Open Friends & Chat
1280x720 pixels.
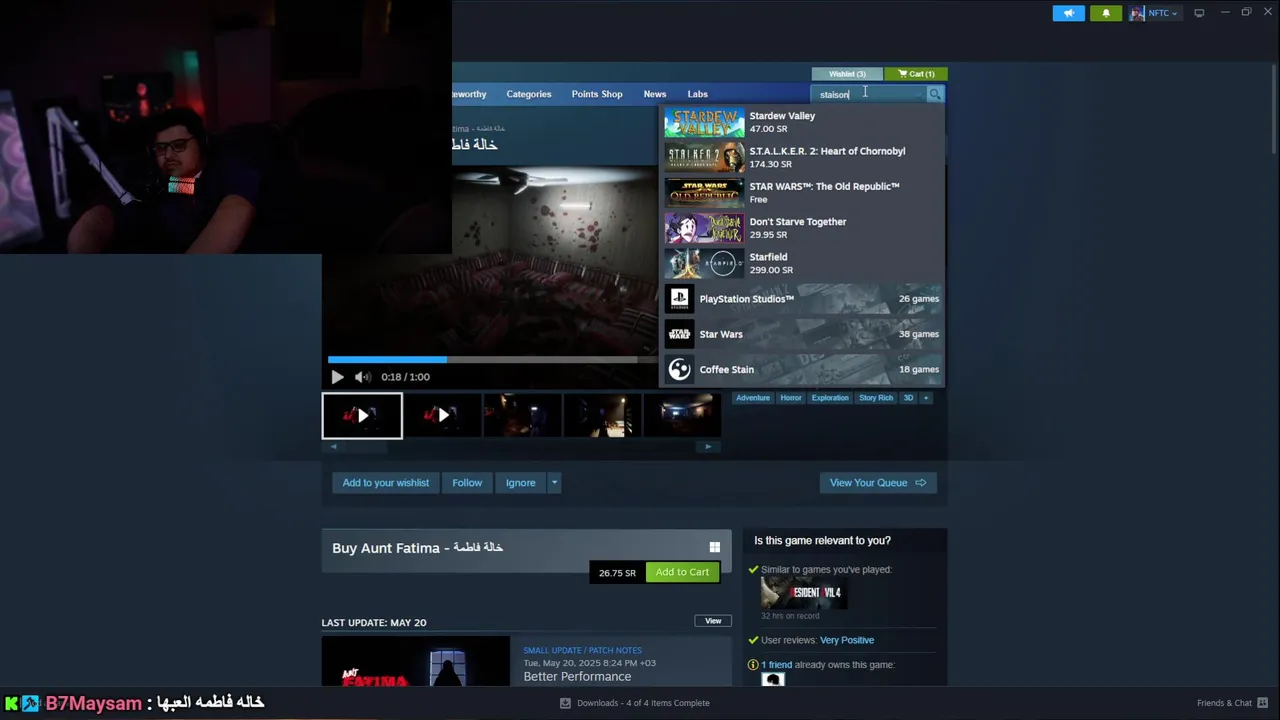(x=1232, y=703)
